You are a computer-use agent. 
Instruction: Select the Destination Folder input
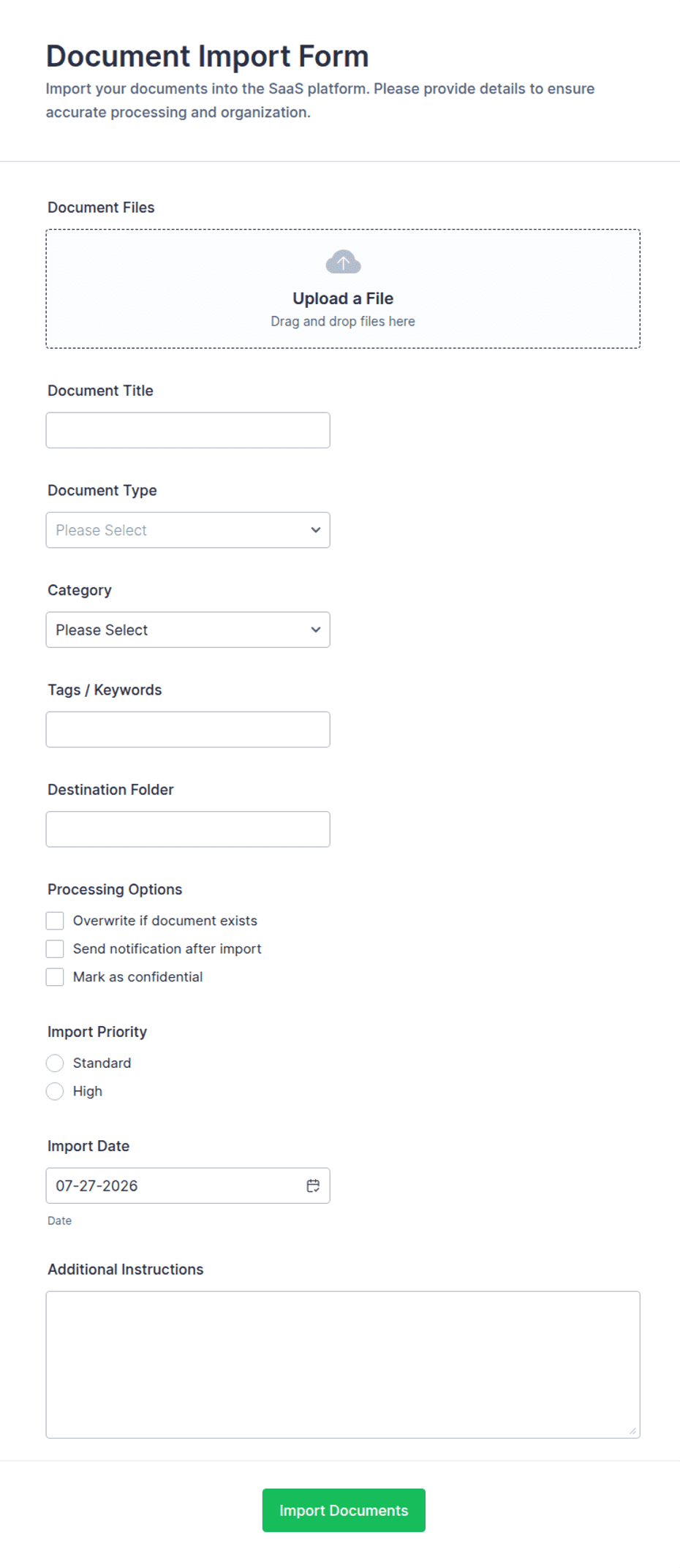[188, 829]
